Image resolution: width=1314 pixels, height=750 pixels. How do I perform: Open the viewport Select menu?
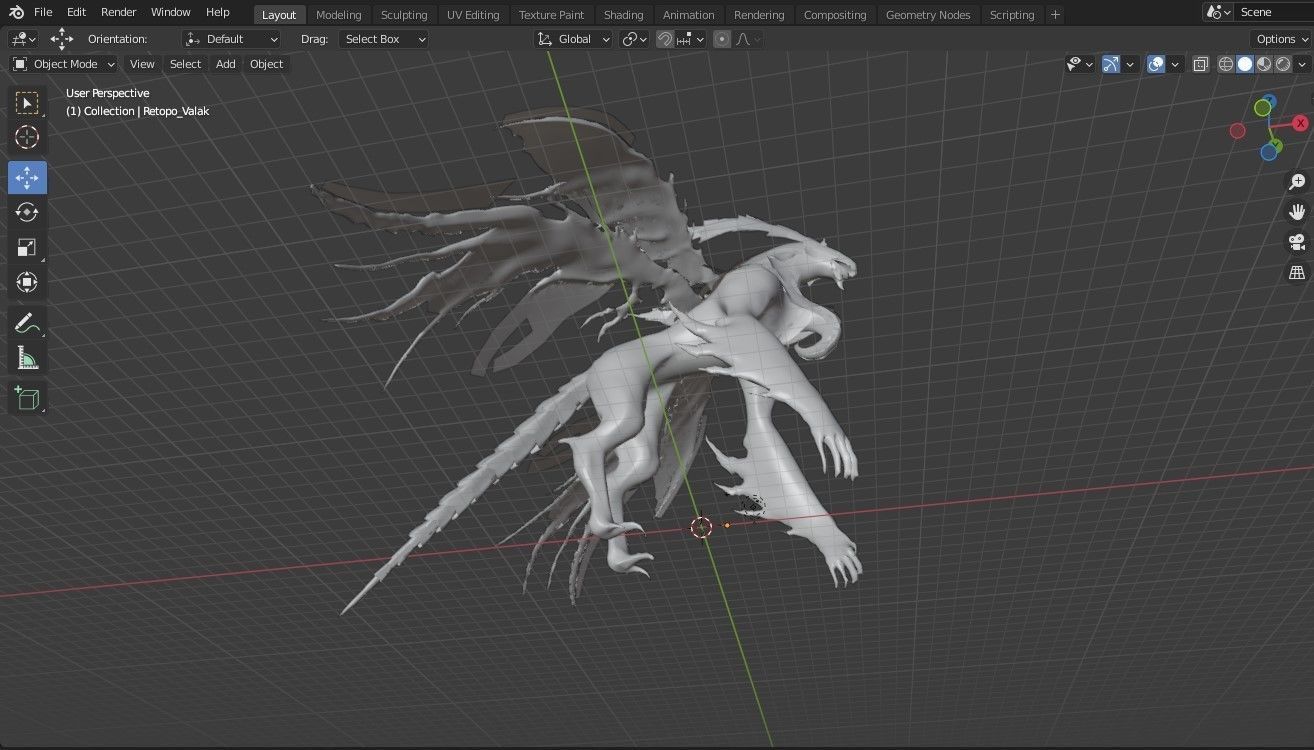[185, 64]
